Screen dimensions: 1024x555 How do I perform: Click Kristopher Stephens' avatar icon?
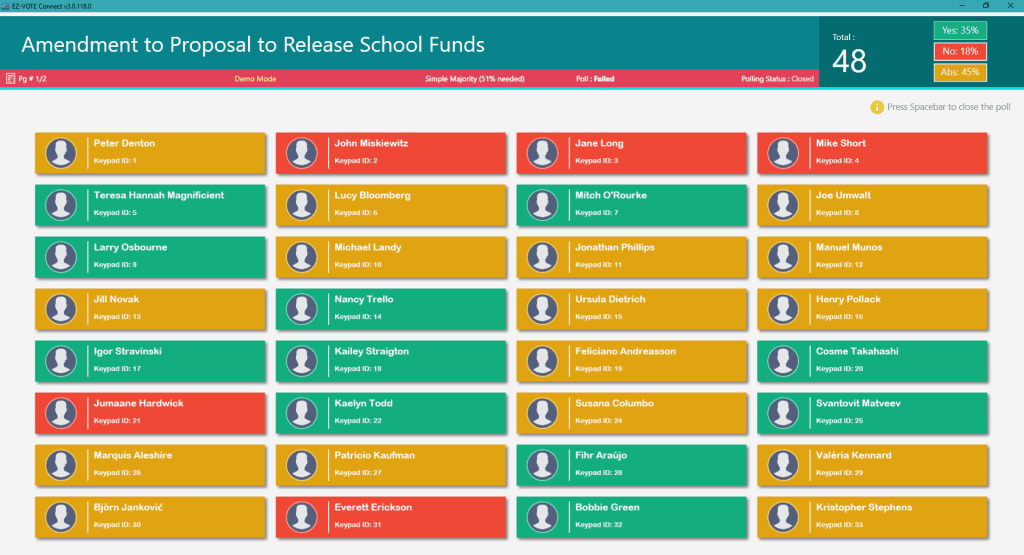pos(784,516)
